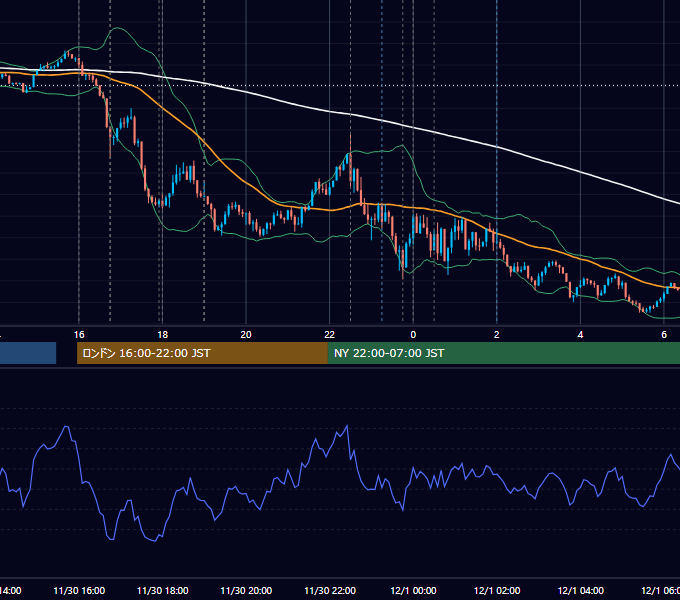This screenshot has width=680, height=600.
Task: Click hour label 0 on chart axis
Action: coord(413,335)
